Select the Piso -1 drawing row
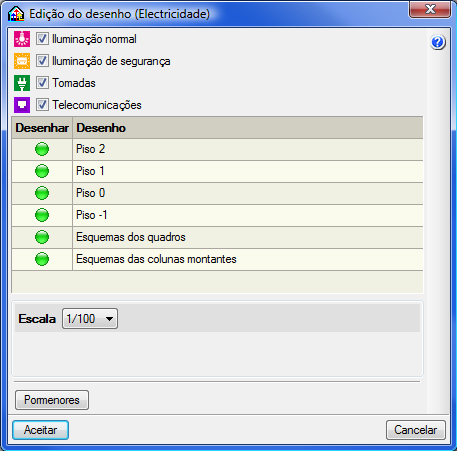Screen dimensions: 457x451 click(217, 215)
